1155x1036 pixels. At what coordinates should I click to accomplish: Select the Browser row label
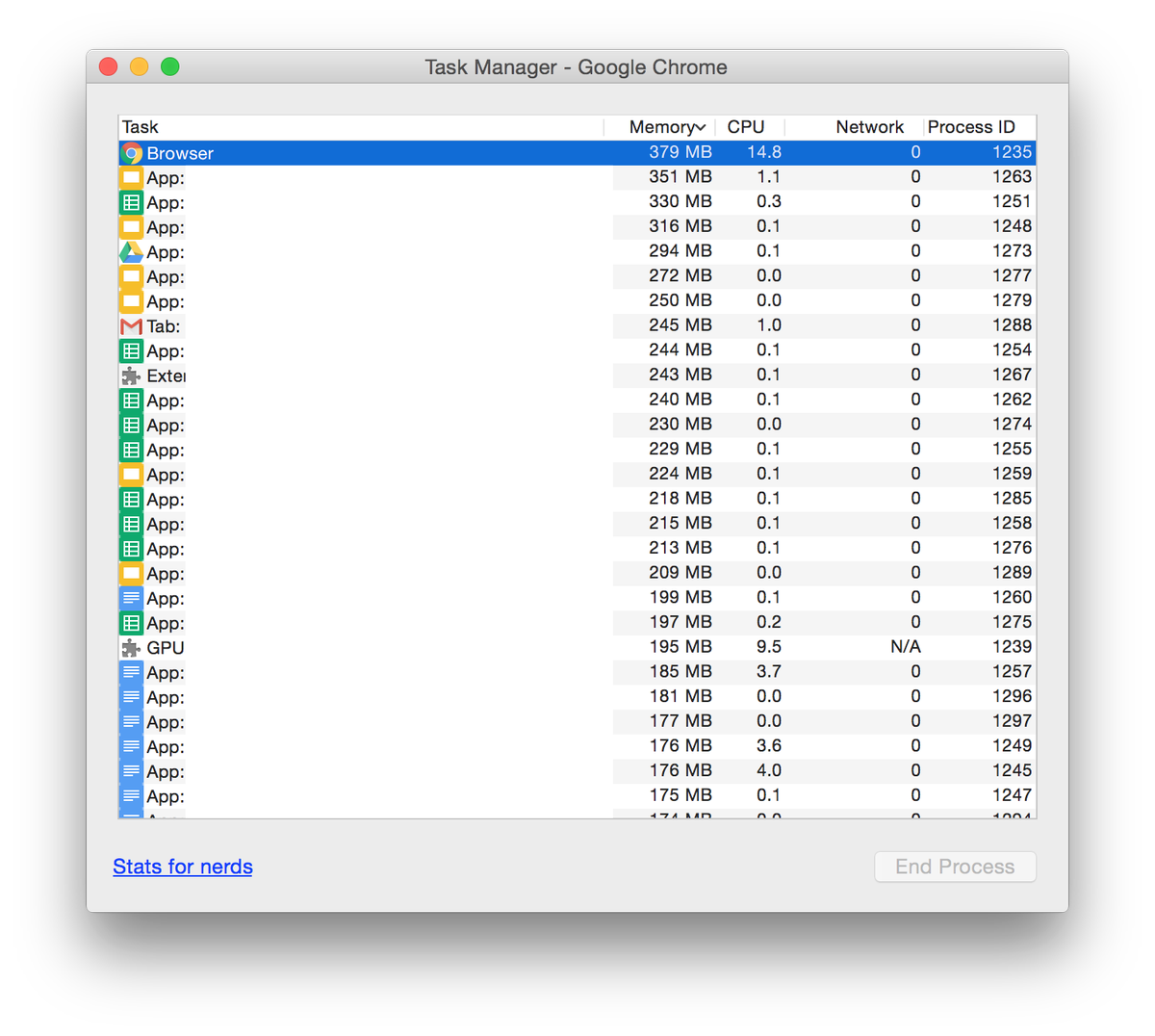click(x=180, y=153)
